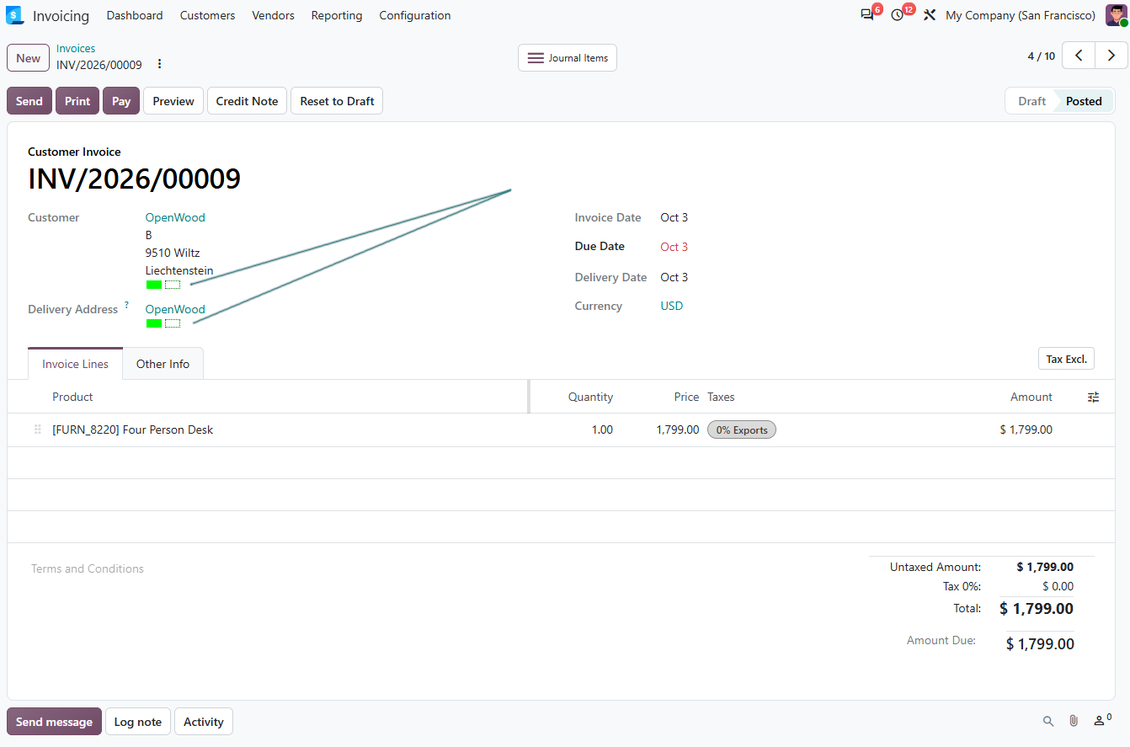Click the Amount Due value $ 1,799.00

[1039, 644]
